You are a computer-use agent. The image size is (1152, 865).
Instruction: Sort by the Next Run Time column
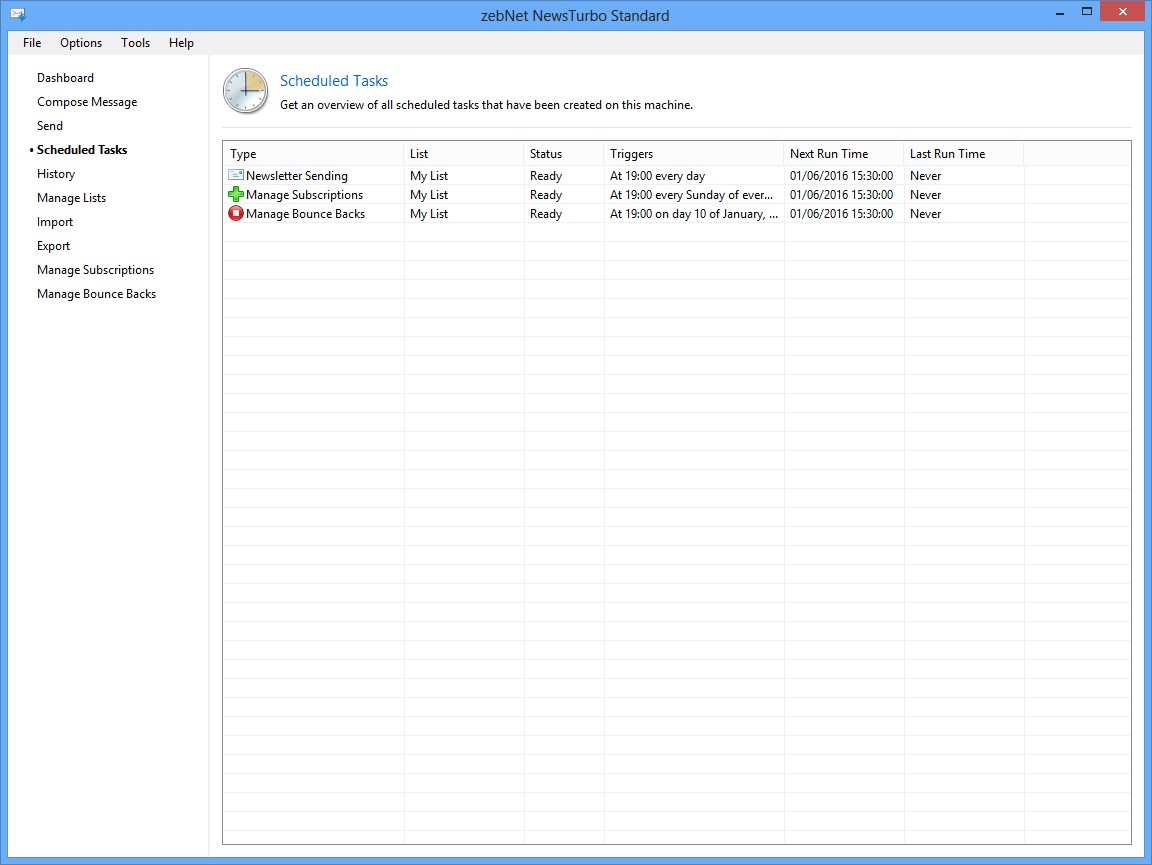click(843, 154)
